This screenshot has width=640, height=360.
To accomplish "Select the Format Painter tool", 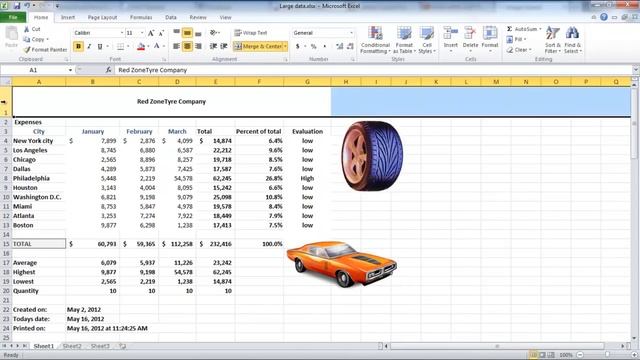I will pos(45,49).
